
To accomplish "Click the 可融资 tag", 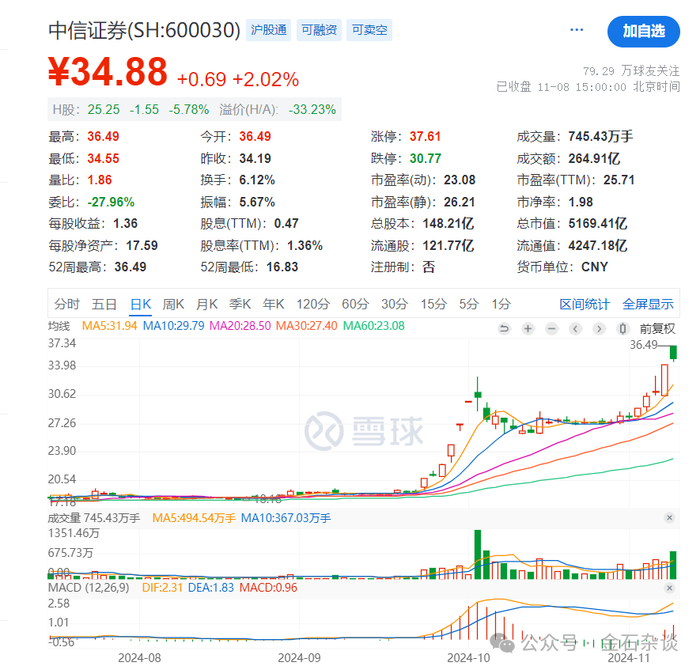I will [x=319, y=30].
